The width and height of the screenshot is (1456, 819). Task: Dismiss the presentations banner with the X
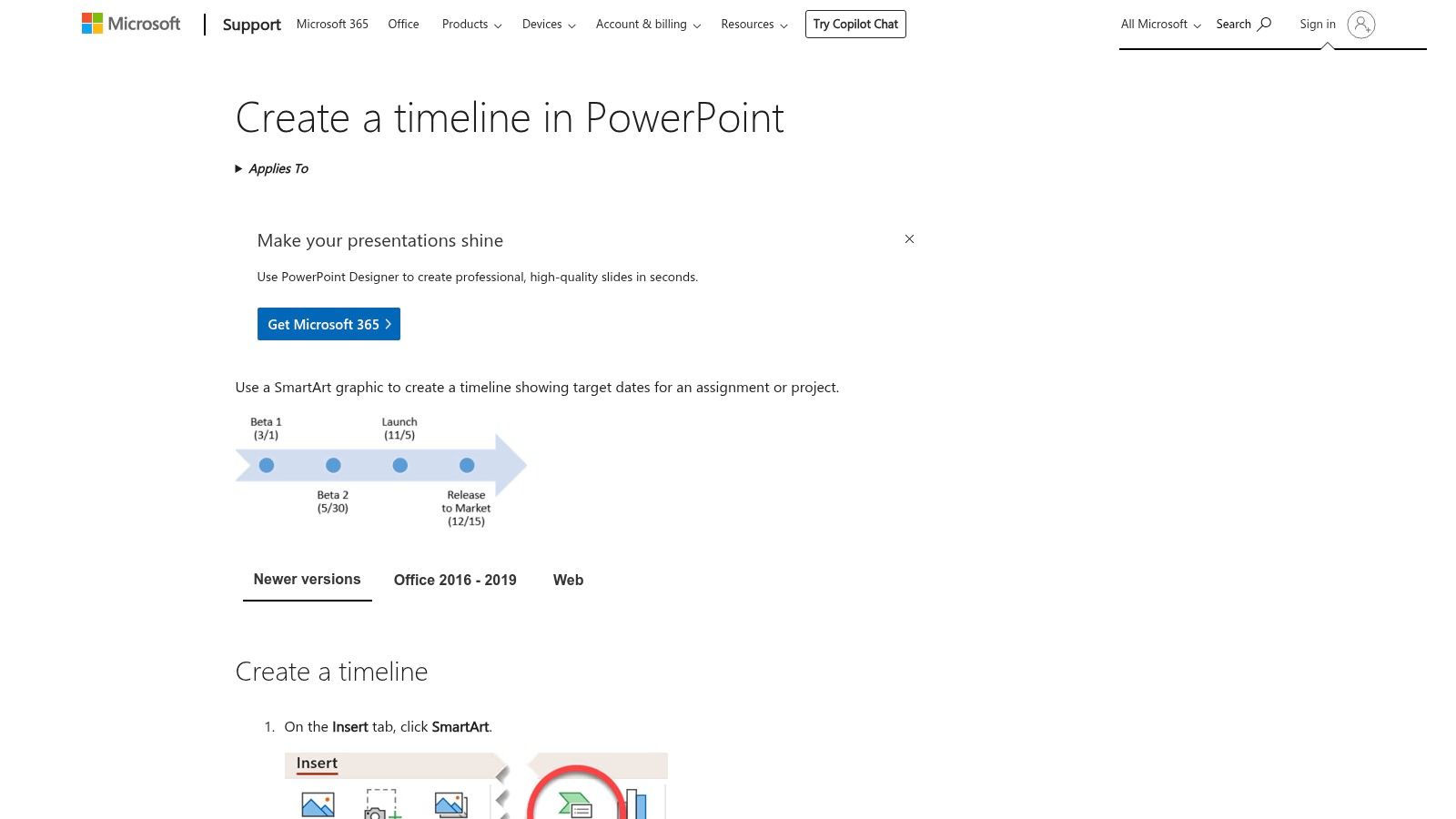(x=909, y=238)
